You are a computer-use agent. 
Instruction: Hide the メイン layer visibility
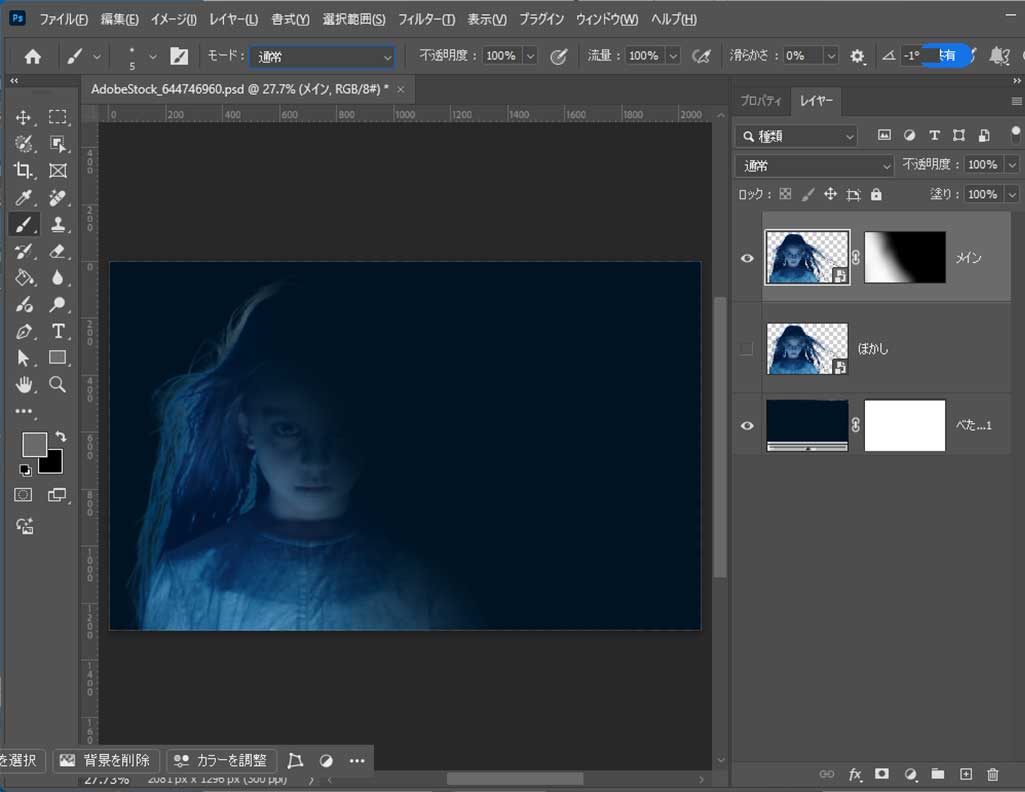747,258
